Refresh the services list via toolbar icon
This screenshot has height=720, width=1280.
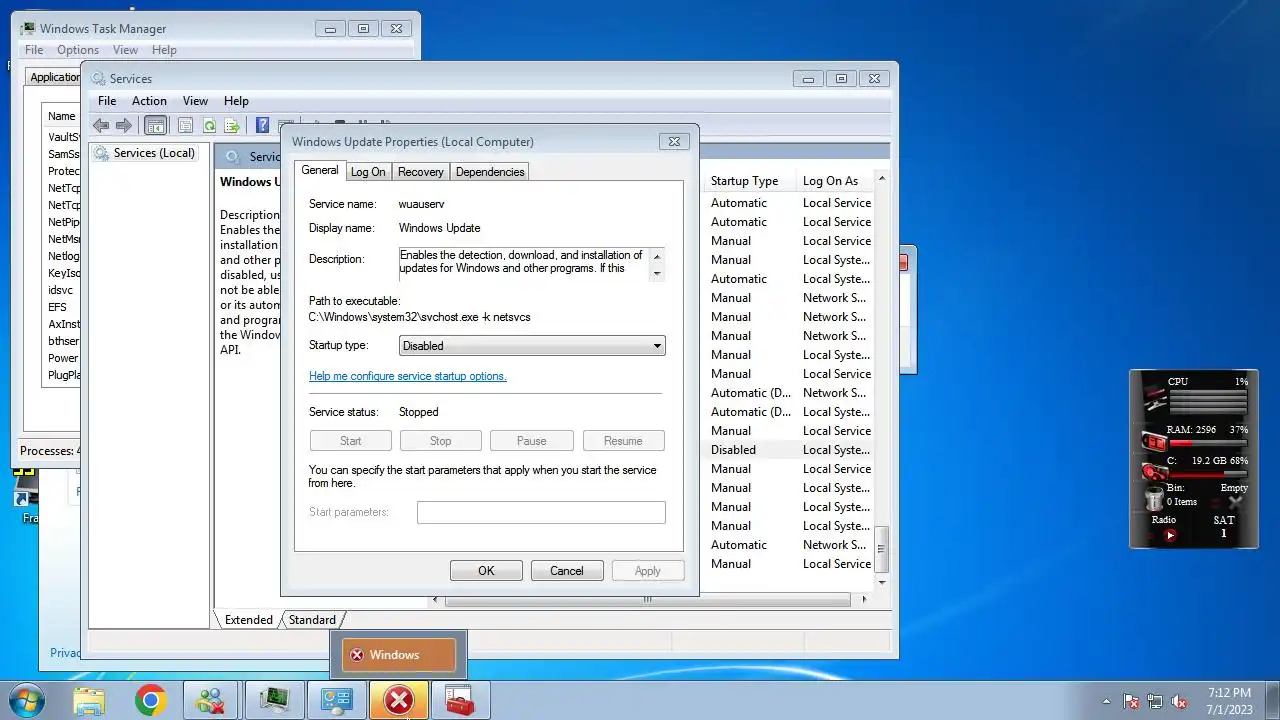(209, 125)
